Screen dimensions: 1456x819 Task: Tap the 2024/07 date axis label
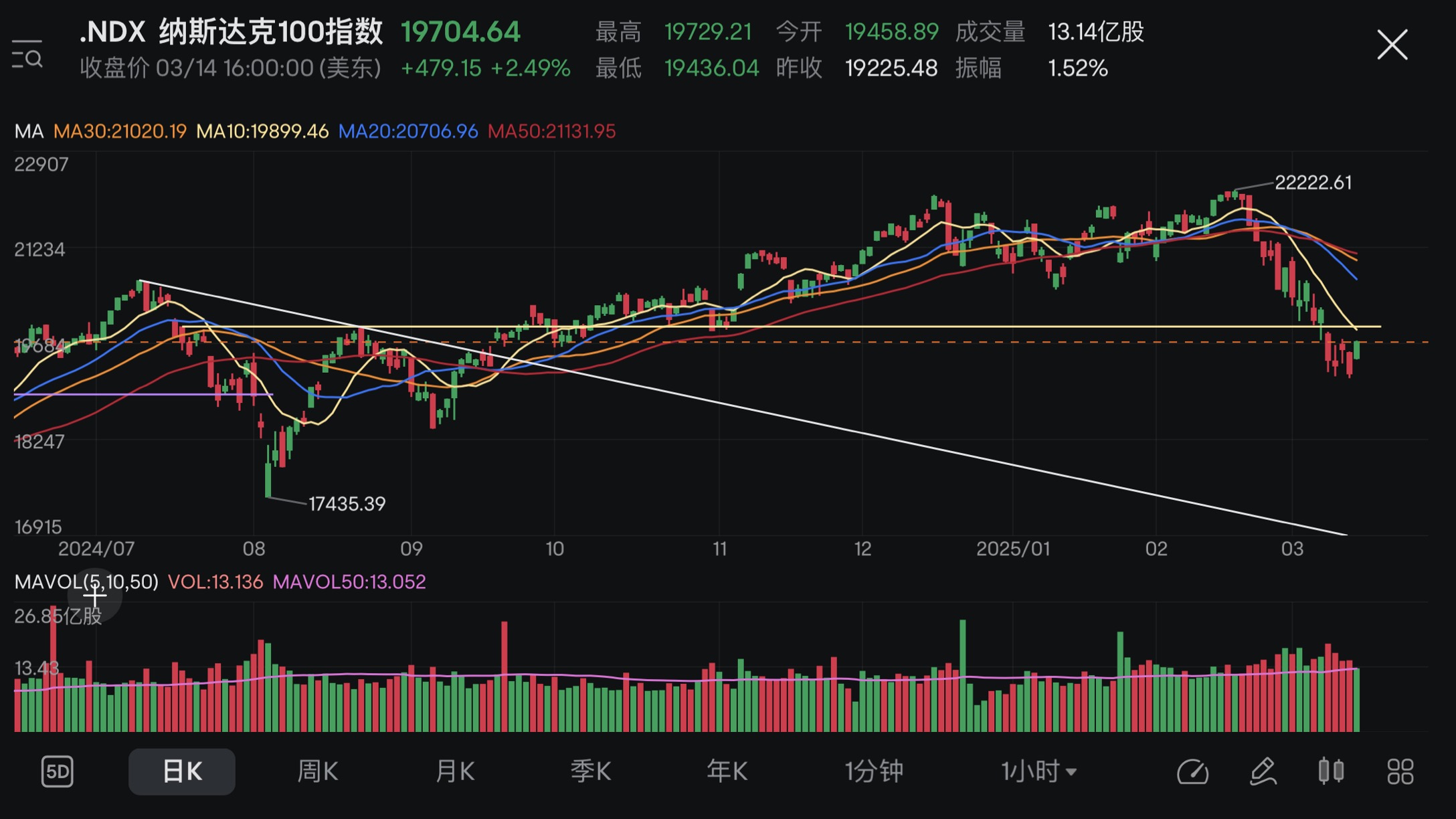point(96,549)
